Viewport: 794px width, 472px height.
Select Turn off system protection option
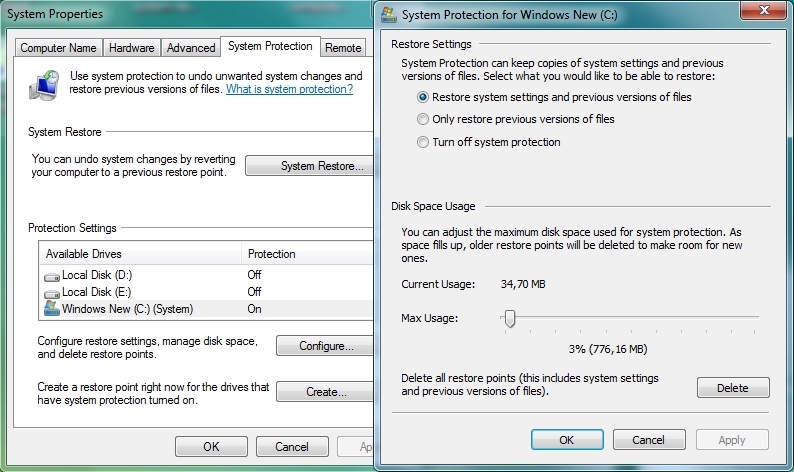489,142
